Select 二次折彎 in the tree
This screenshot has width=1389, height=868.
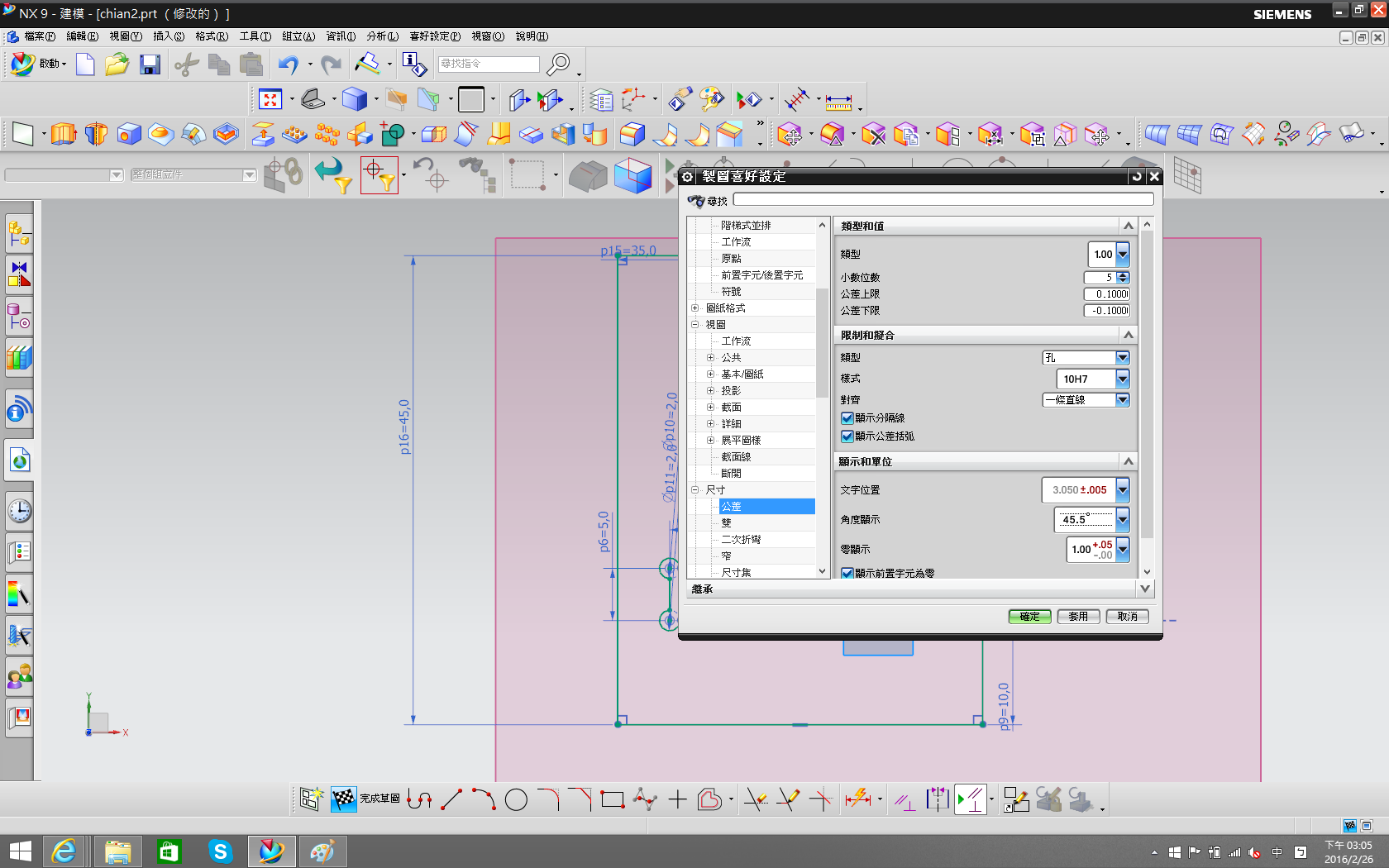(741, 540)
